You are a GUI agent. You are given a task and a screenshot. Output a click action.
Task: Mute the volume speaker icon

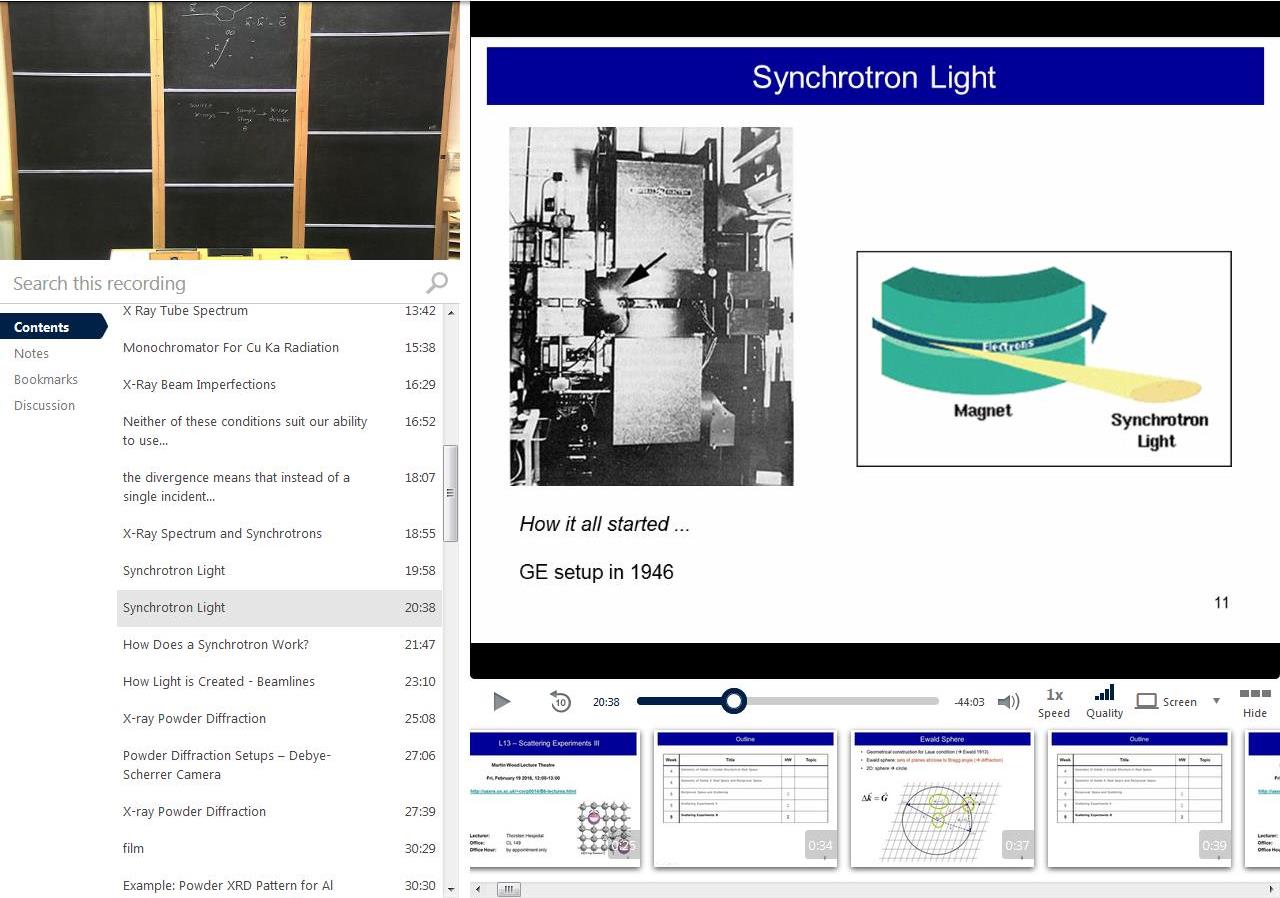(1009, 702)
